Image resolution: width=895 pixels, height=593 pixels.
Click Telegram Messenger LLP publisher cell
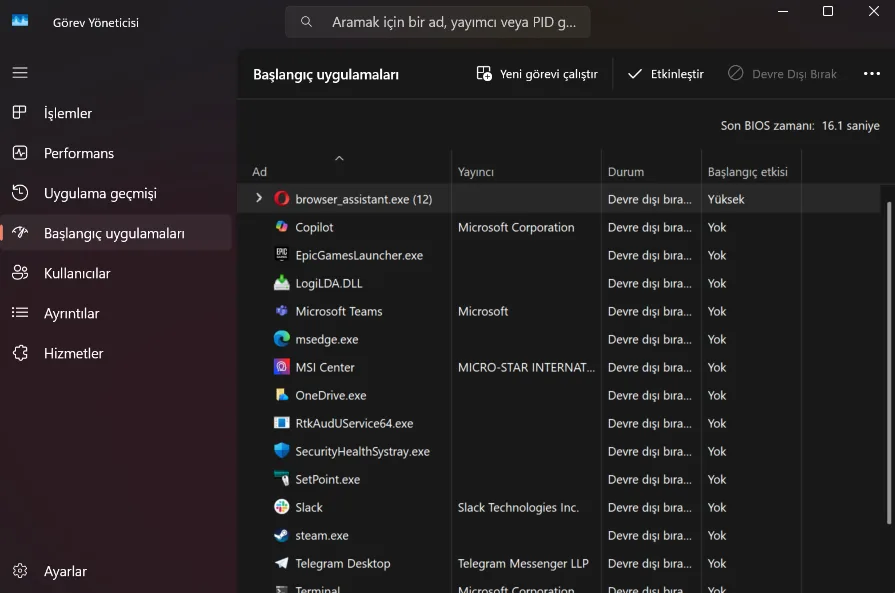click(x=523, y=563)
